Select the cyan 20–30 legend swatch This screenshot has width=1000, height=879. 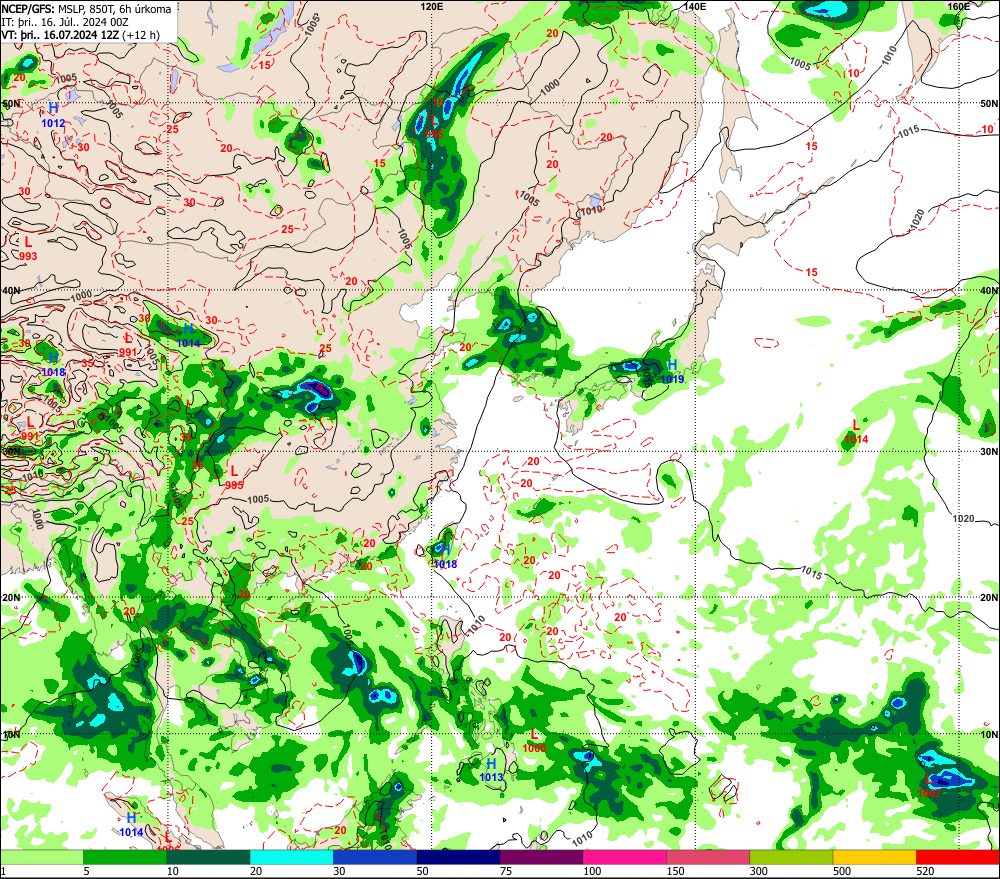pos(291,857)
